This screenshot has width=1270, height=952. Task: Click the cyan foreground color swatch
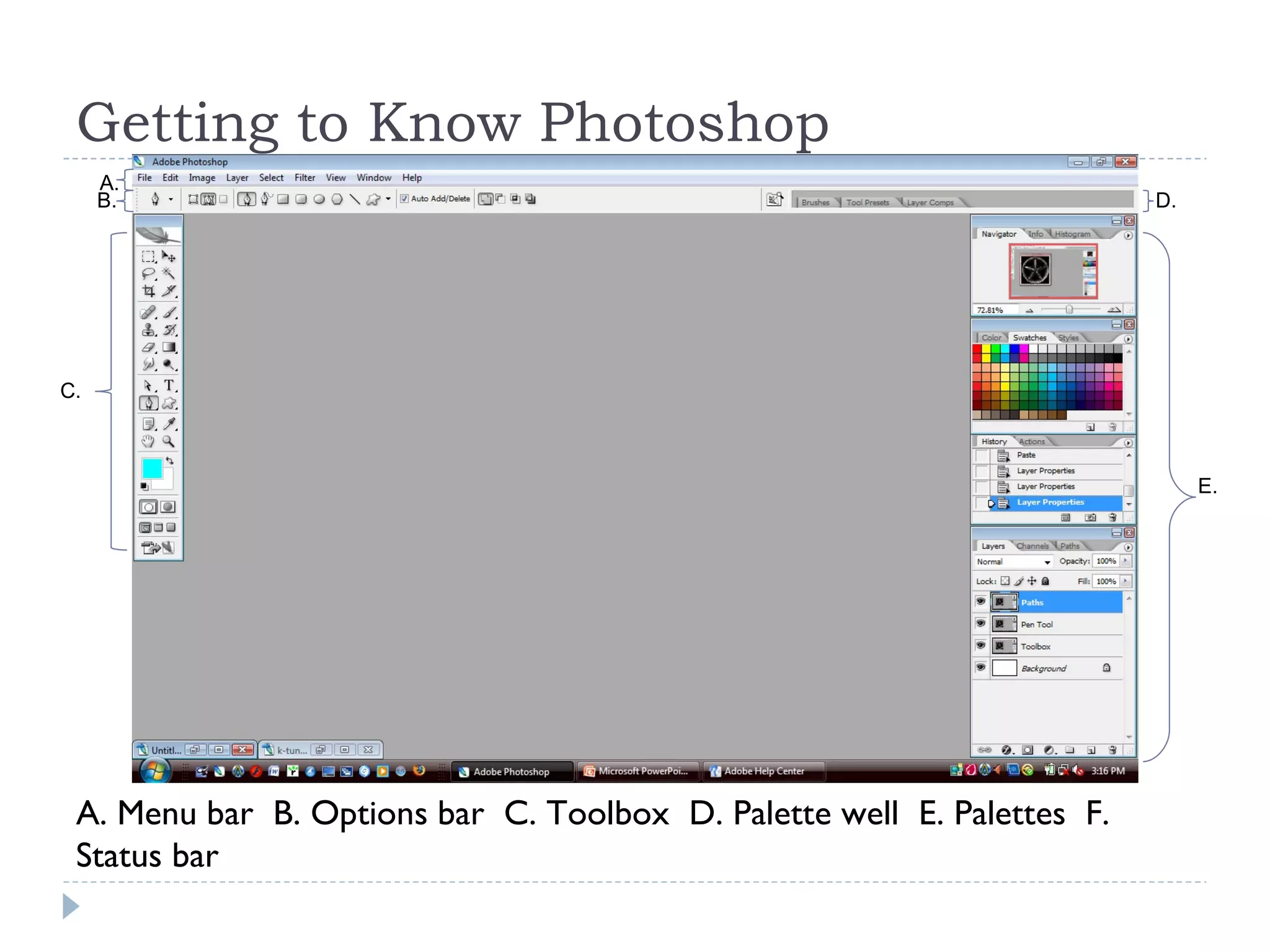click(151, 468)
